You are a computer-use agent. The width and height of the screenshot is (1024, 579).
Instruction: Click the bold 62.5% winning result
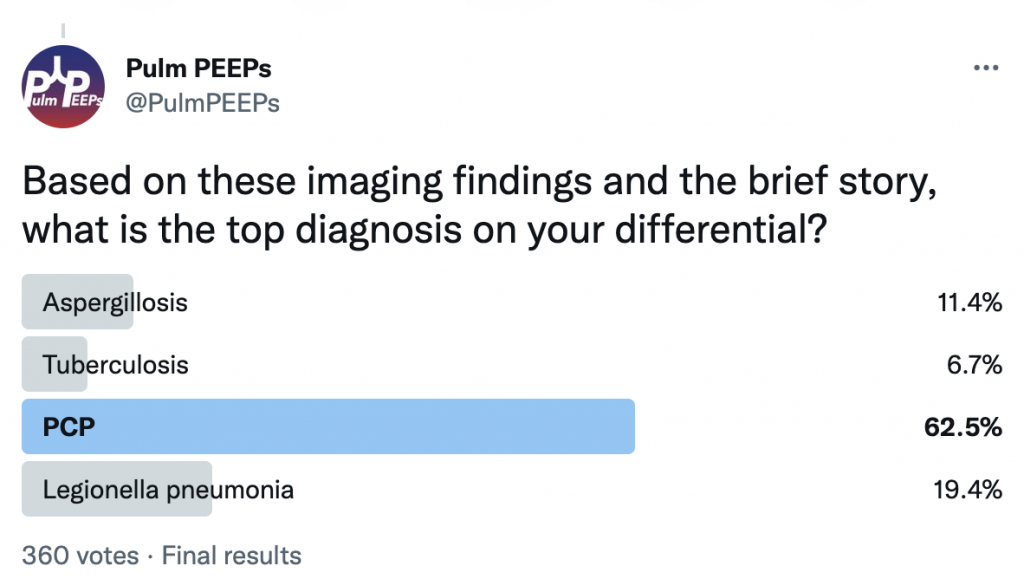tap(963, 428)
